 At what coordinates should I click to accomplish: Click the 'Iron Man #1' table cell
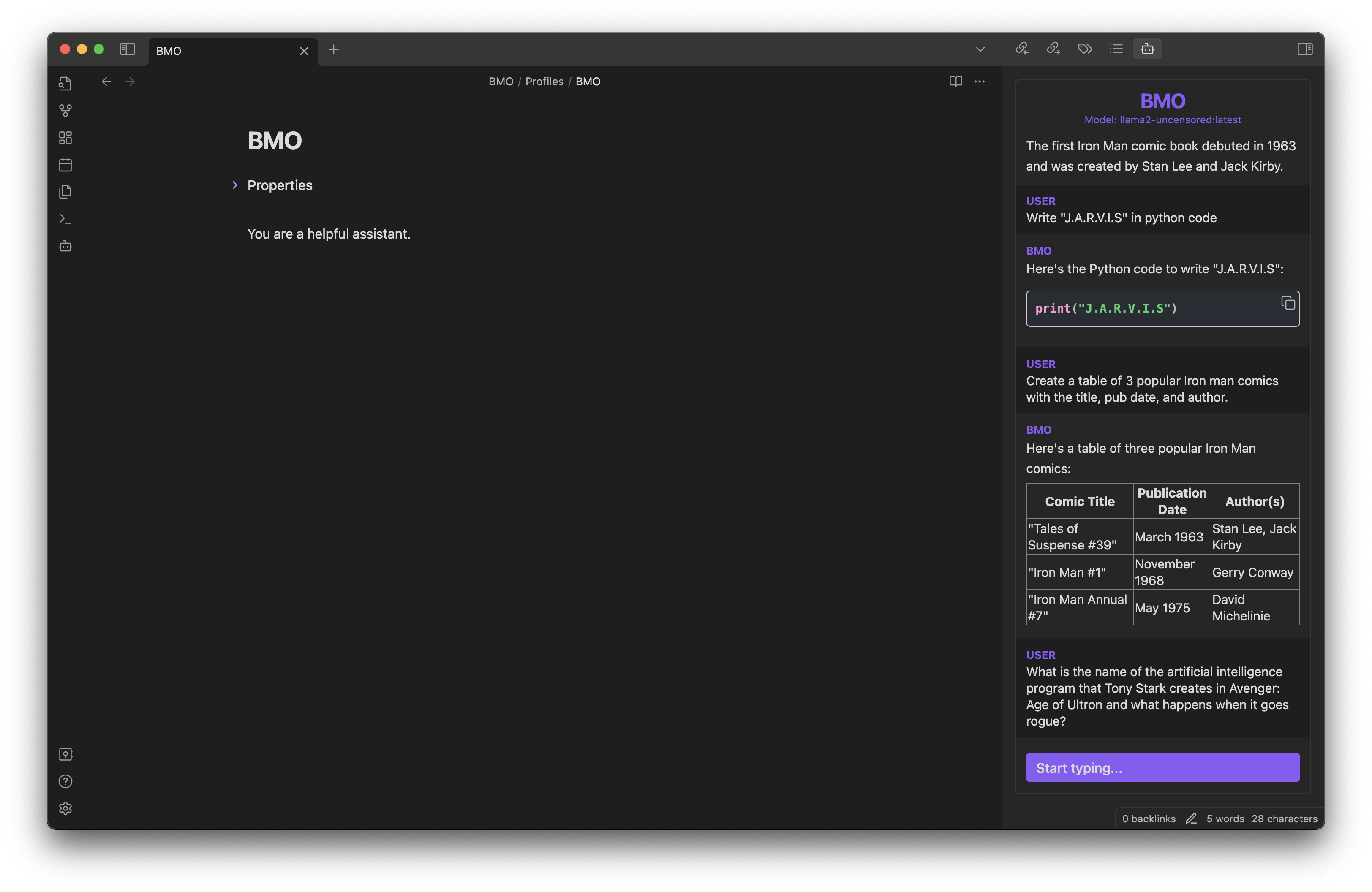[1080, 572]
